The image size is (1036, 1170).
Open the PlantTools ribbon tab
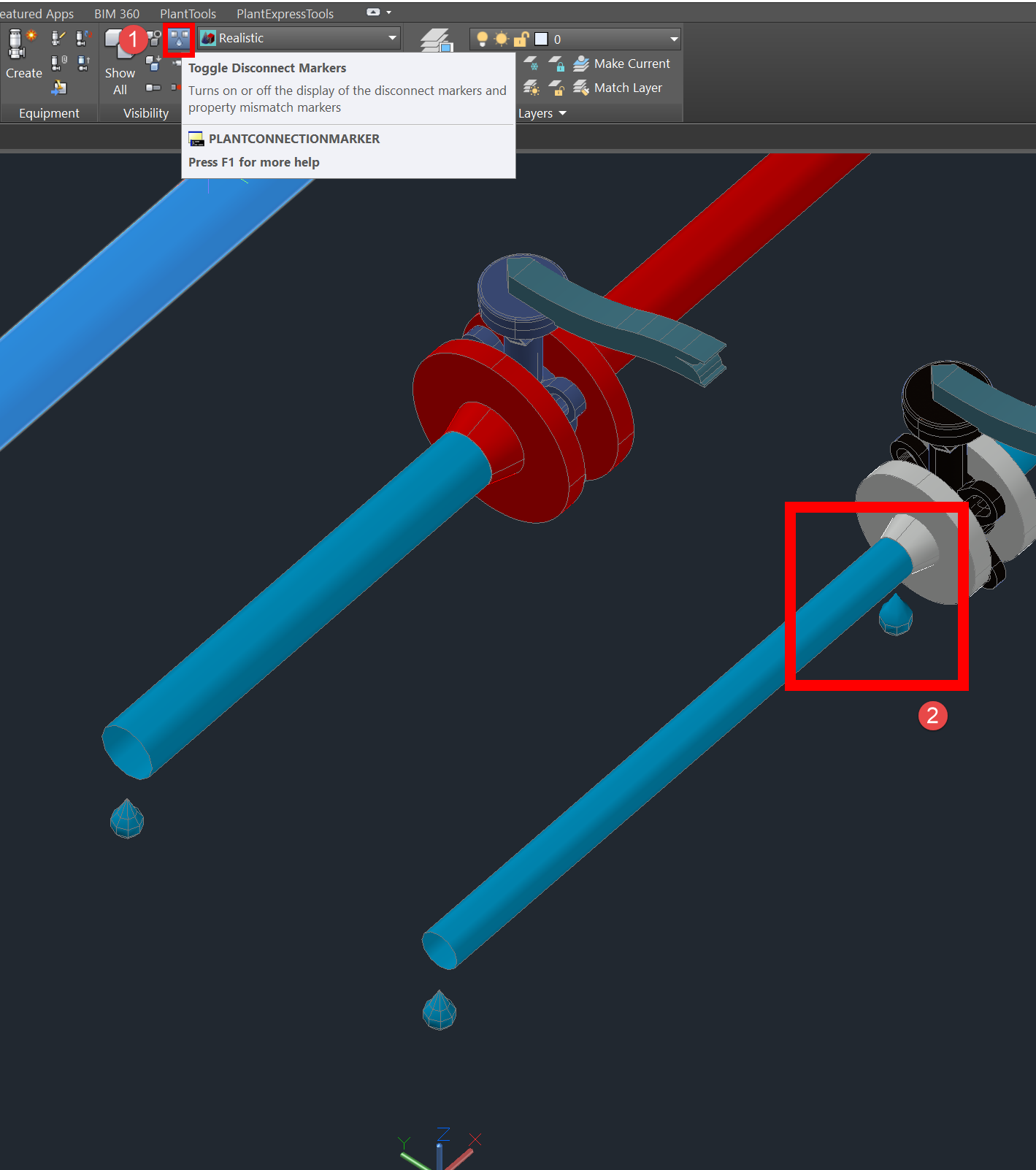pyautogui.click(x=188, y=14)
